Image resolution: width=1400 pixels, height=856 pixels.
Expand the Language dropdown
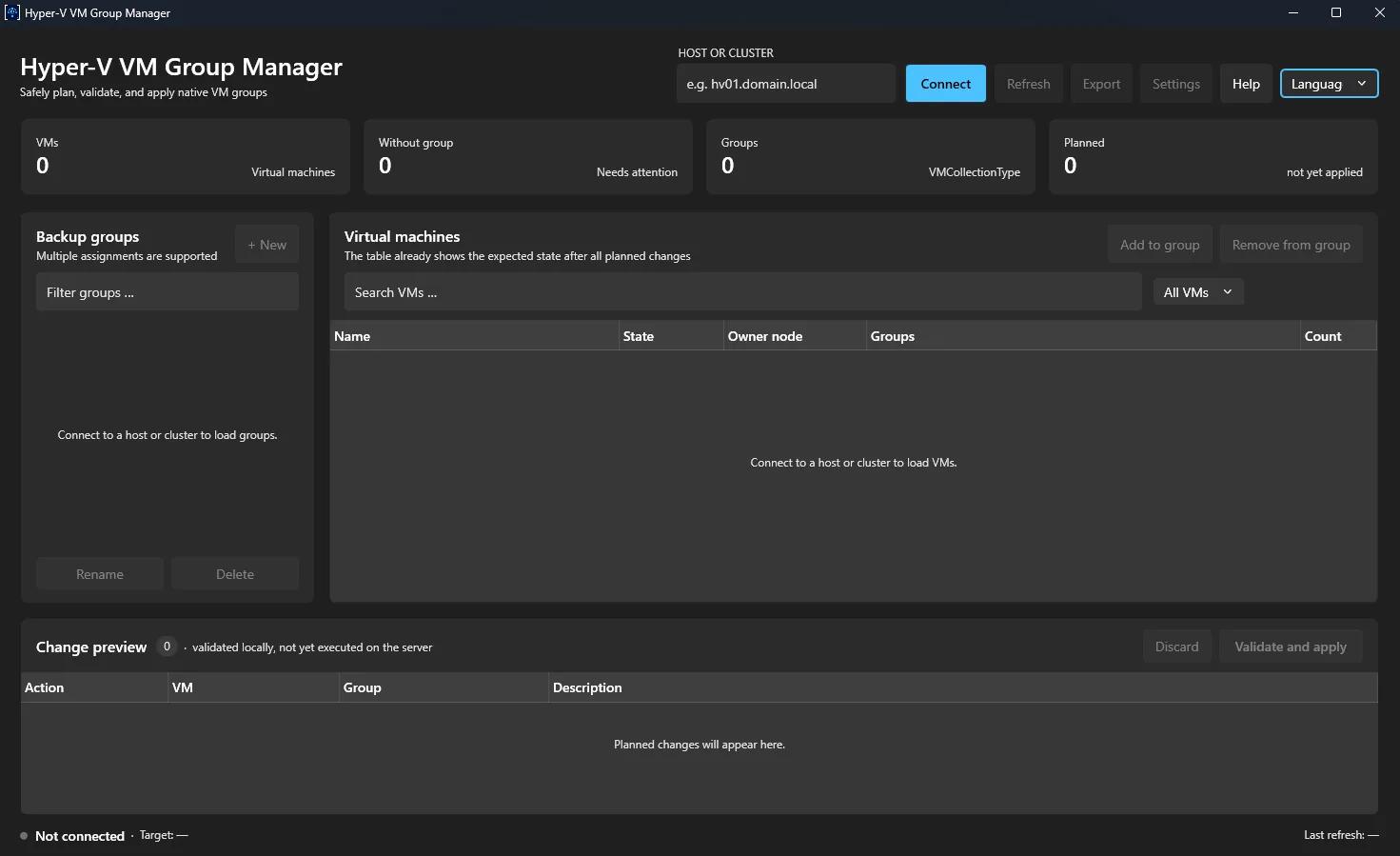(x=1329, y=84)
